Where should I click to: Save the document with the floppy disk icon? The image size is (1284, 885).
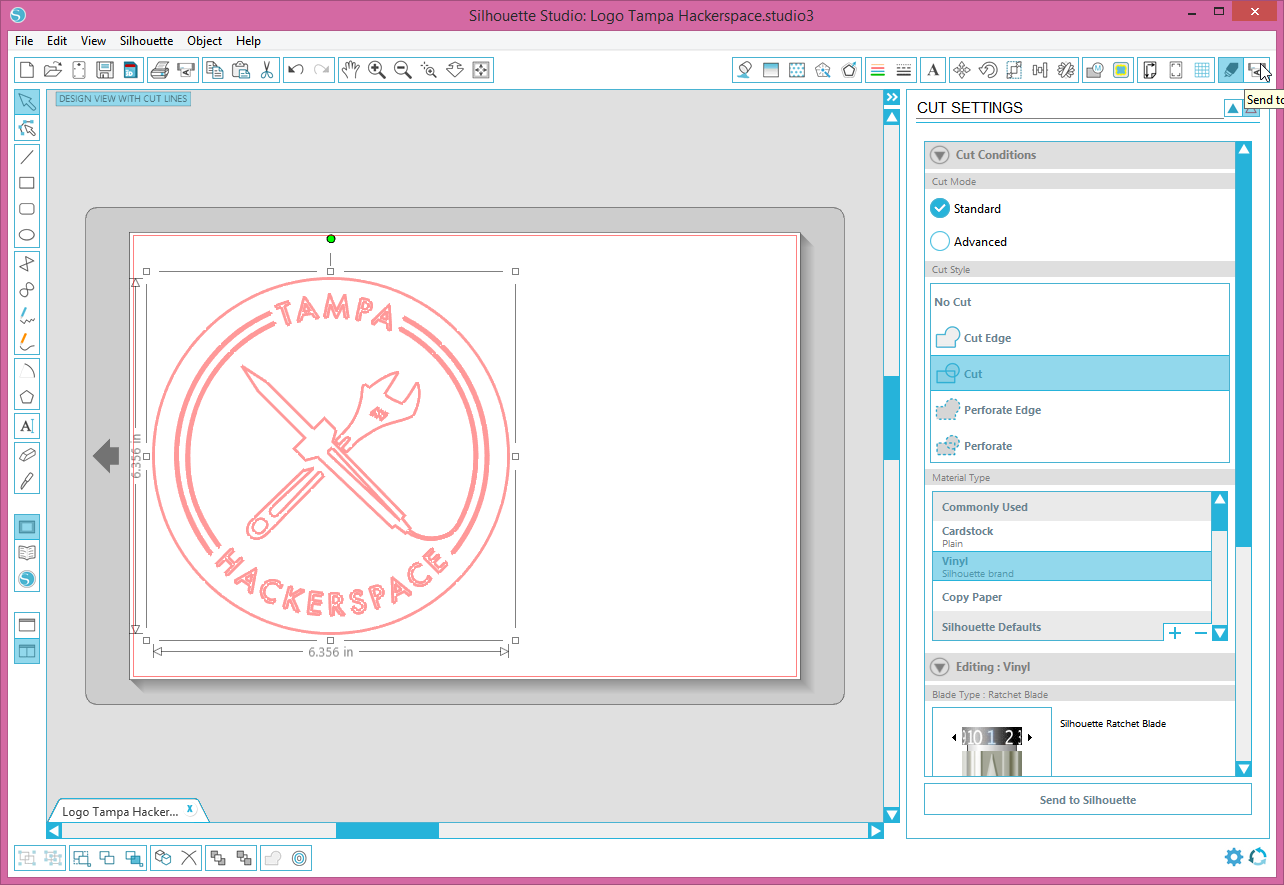click(x=105, y=70)
